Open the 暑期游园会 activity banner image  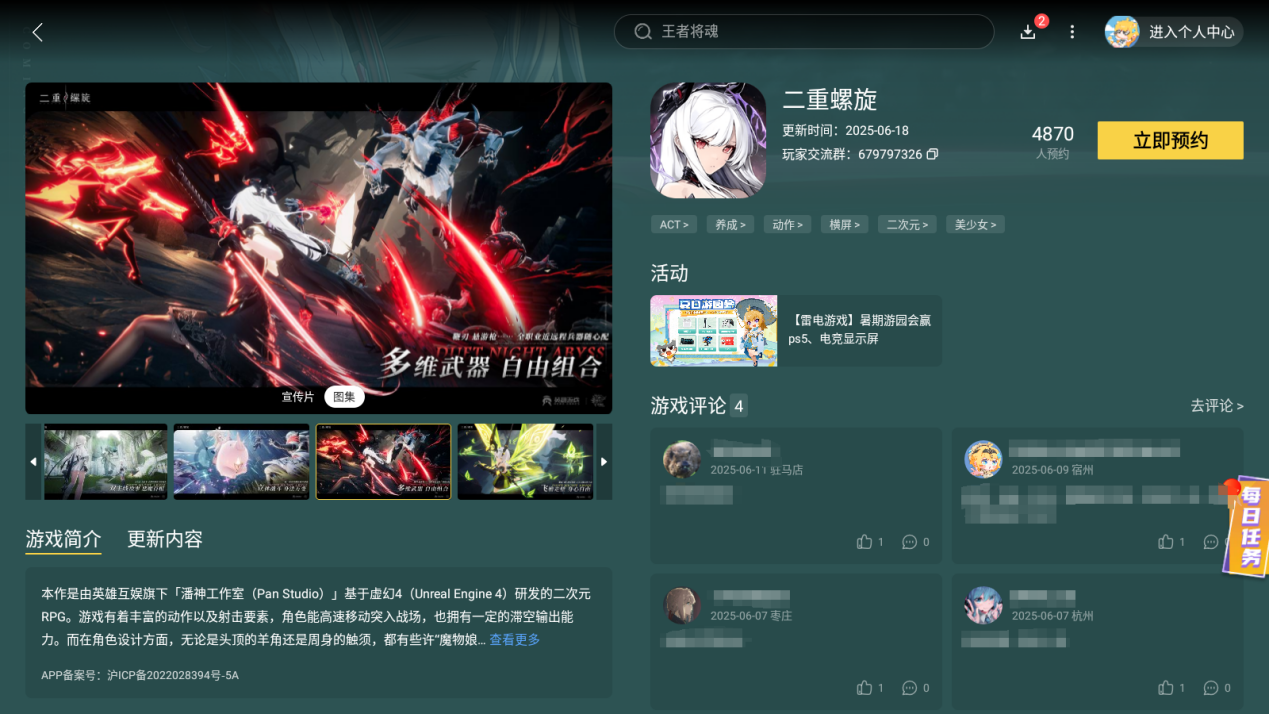coord(714,331)
